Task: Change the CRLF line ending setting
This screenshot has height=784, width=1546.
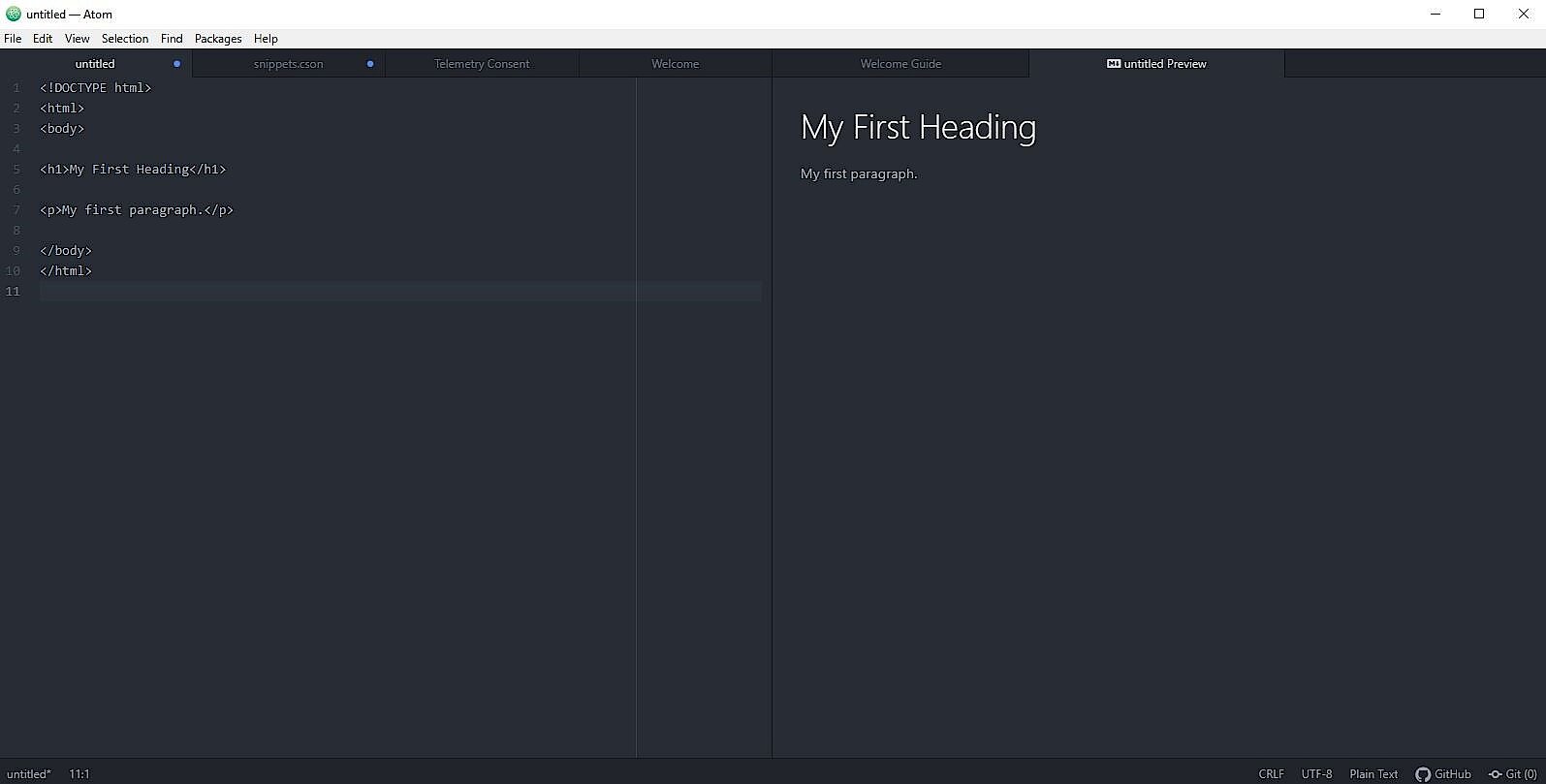Action: (1271, 774)
